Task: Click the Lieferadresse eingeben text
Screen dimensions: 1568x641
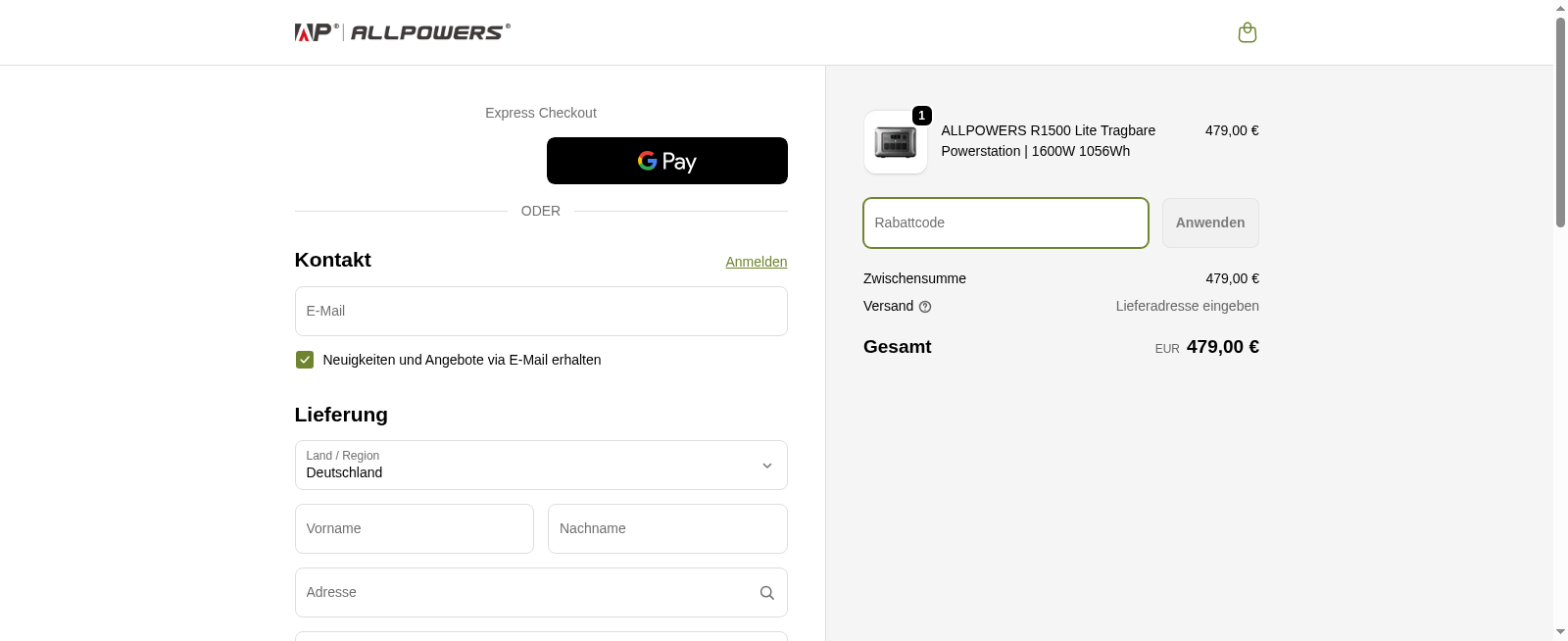Action: (x=1188, y=306)
